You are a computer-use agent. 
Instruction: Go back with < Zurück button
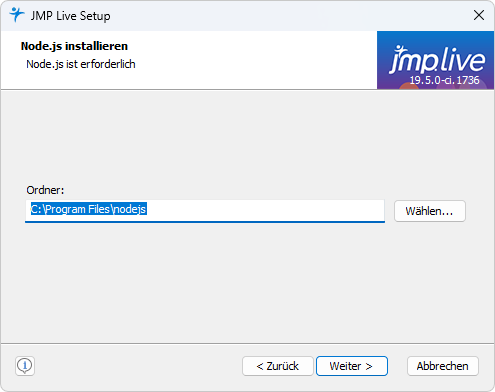coord(278,366)
